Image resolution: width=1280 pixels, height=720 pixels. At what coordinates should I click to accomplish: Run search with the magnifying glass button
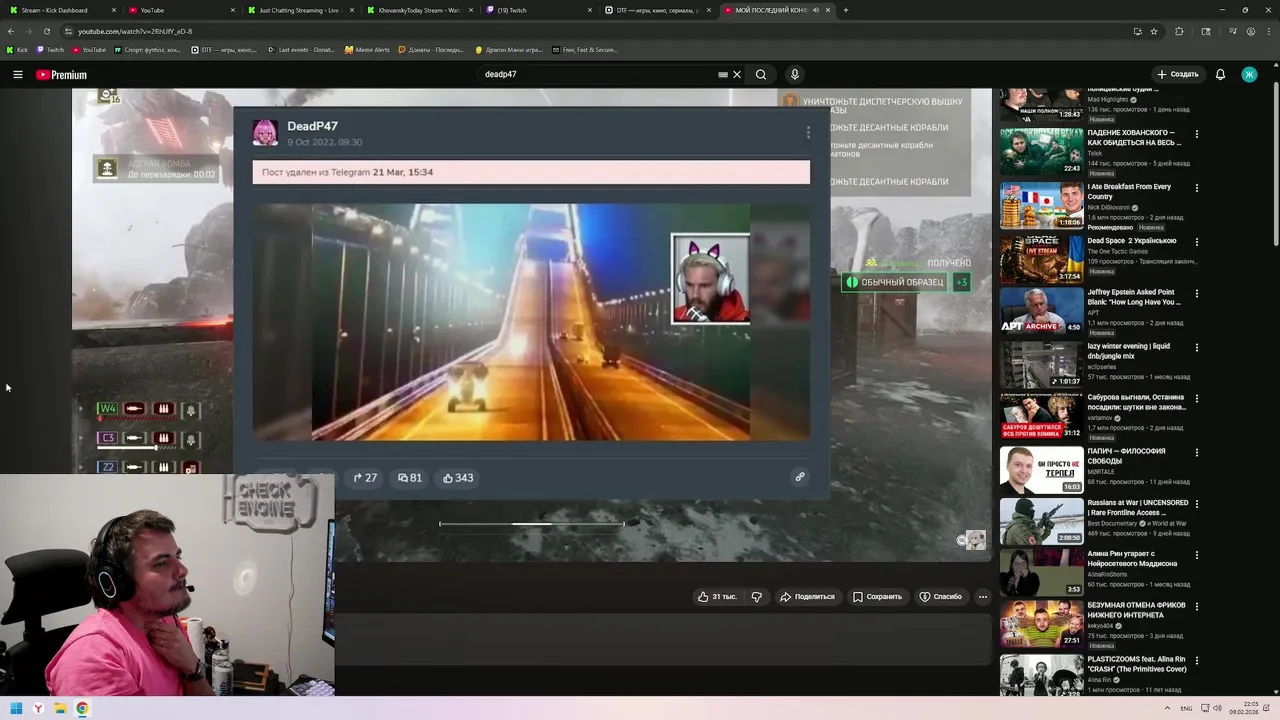tap(761, 74)
